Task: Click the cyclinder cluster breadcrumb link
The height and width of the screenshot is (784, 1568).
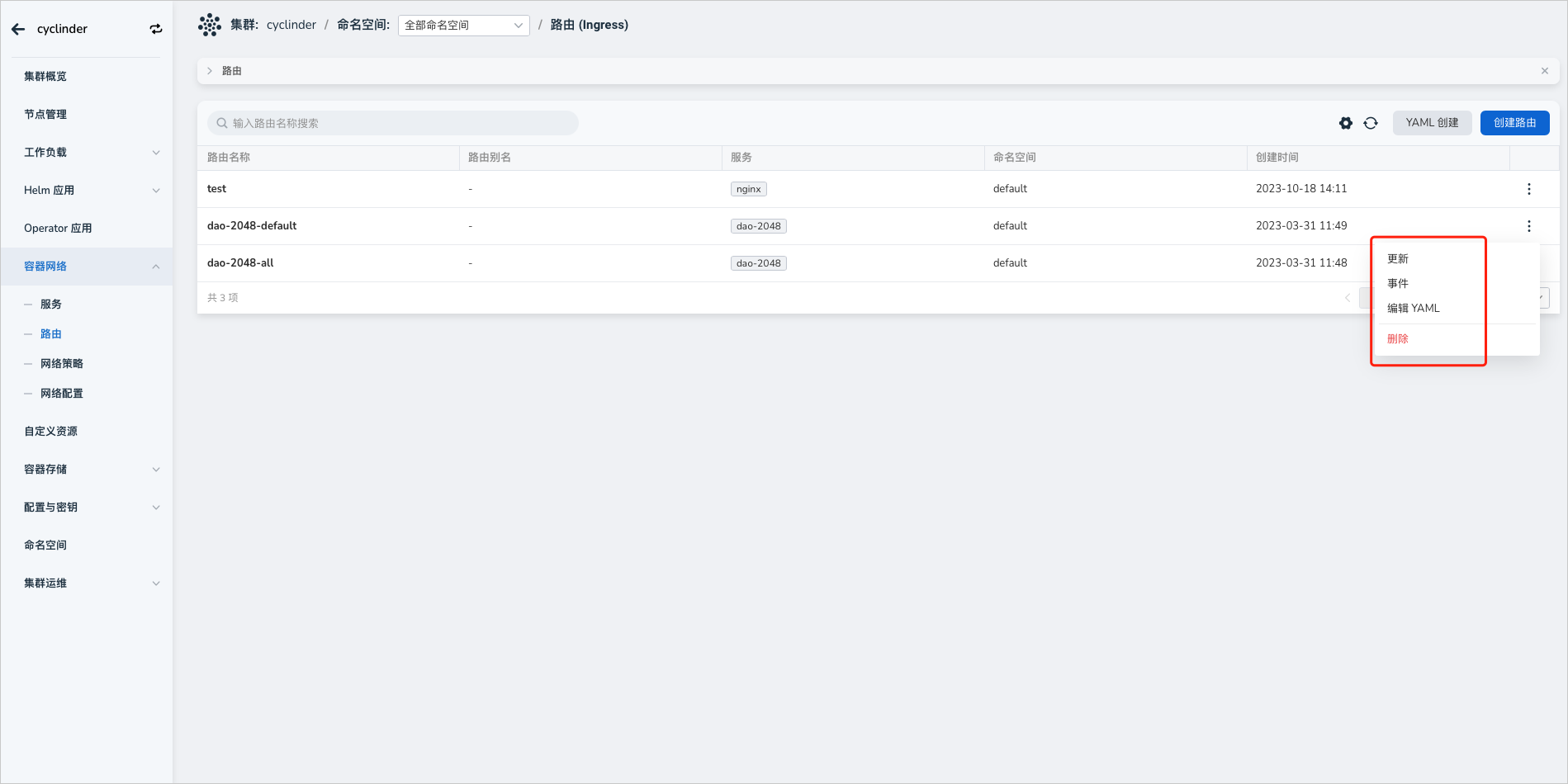Action: [x=291, y=25]
